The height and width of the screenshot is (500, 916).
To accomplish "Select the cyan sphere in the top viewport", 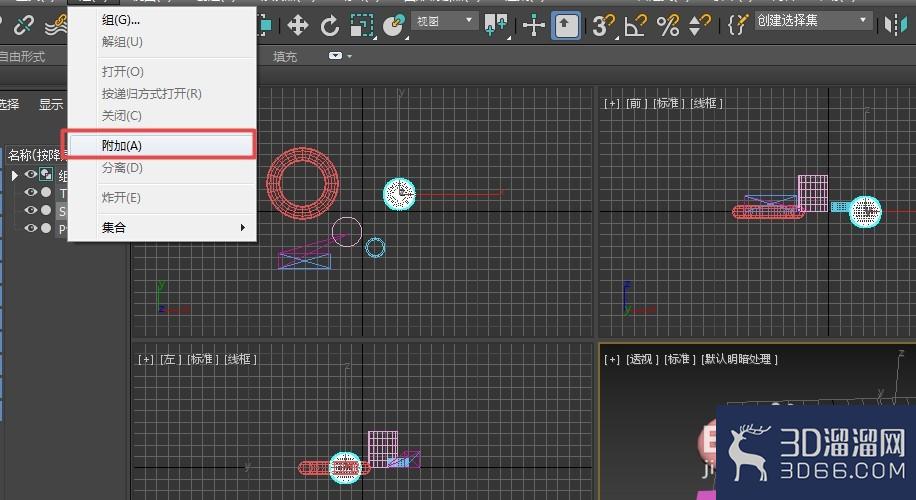I will click(399, 194).
